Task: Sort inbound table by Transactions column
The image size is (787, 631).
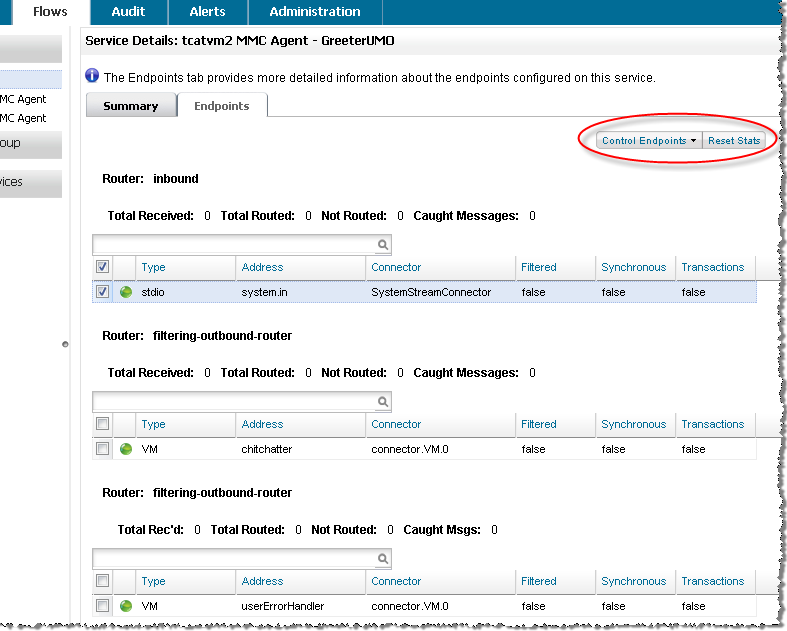Action: 713,267
